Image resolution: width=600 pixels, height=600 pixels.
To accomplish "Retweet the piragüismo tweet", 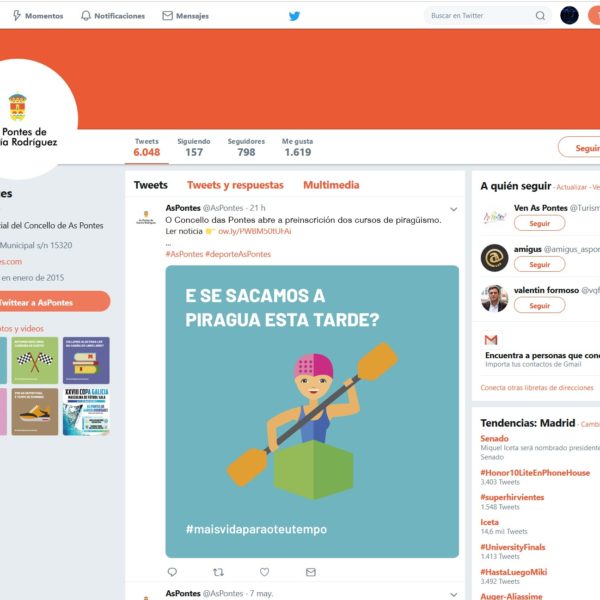I will point(218,572).
